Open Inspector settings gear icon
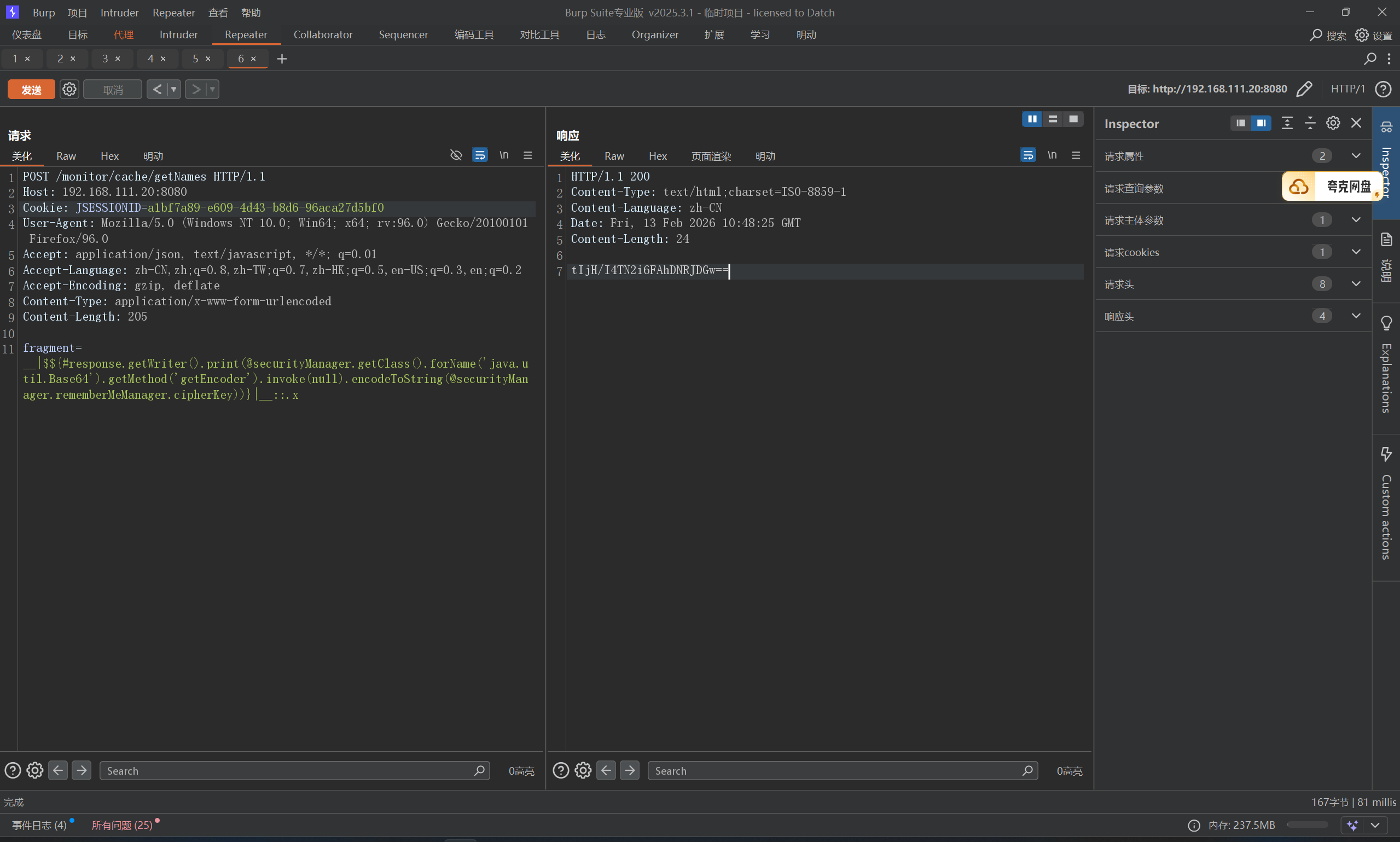Viewport: 1400px width, 842px height. pyautogui.click(x=1333, y=123)
